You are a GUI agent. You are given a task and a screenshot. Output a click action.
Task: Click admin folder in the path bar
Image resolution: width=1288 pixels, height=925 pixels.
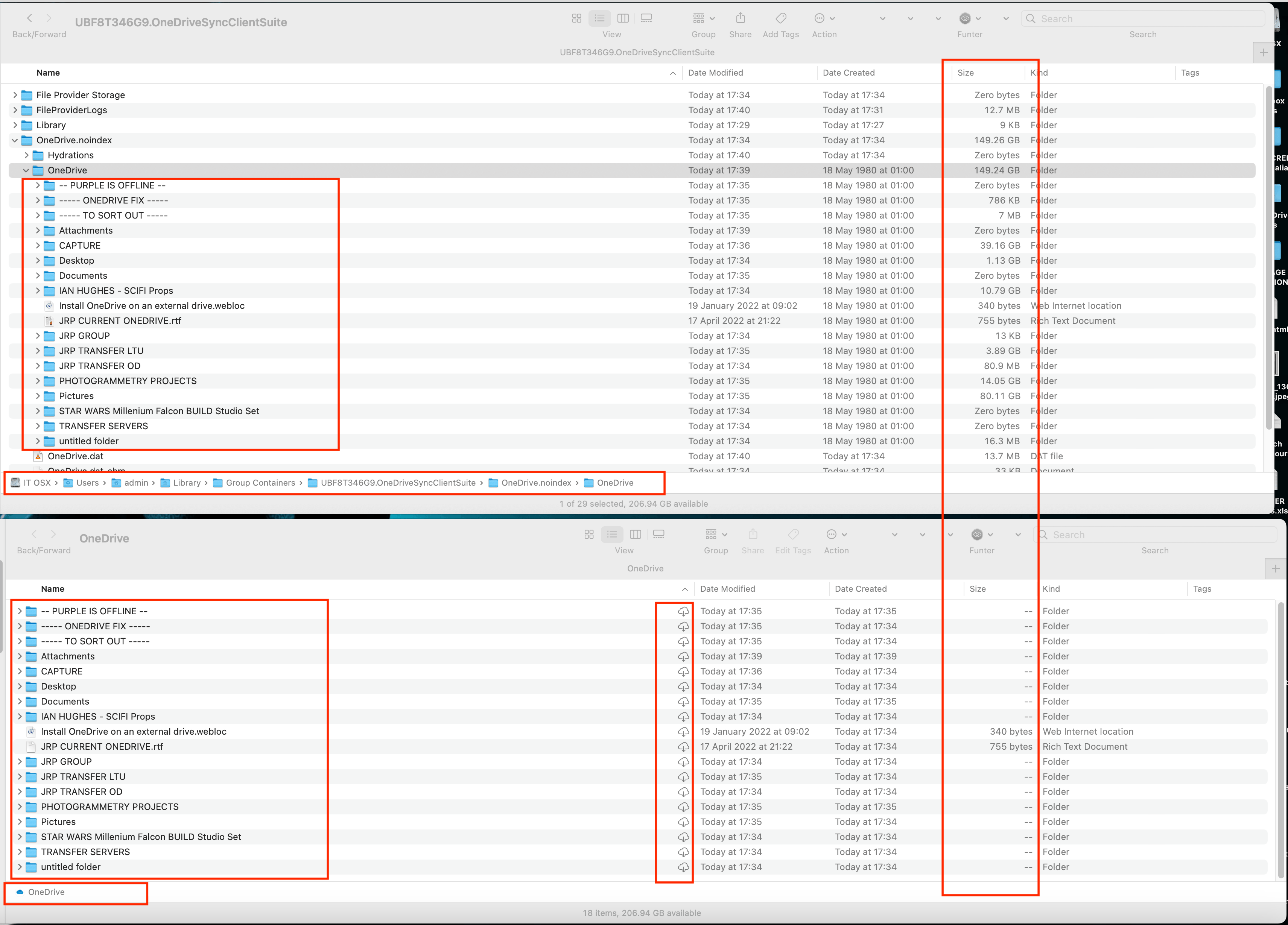(136, 483)
